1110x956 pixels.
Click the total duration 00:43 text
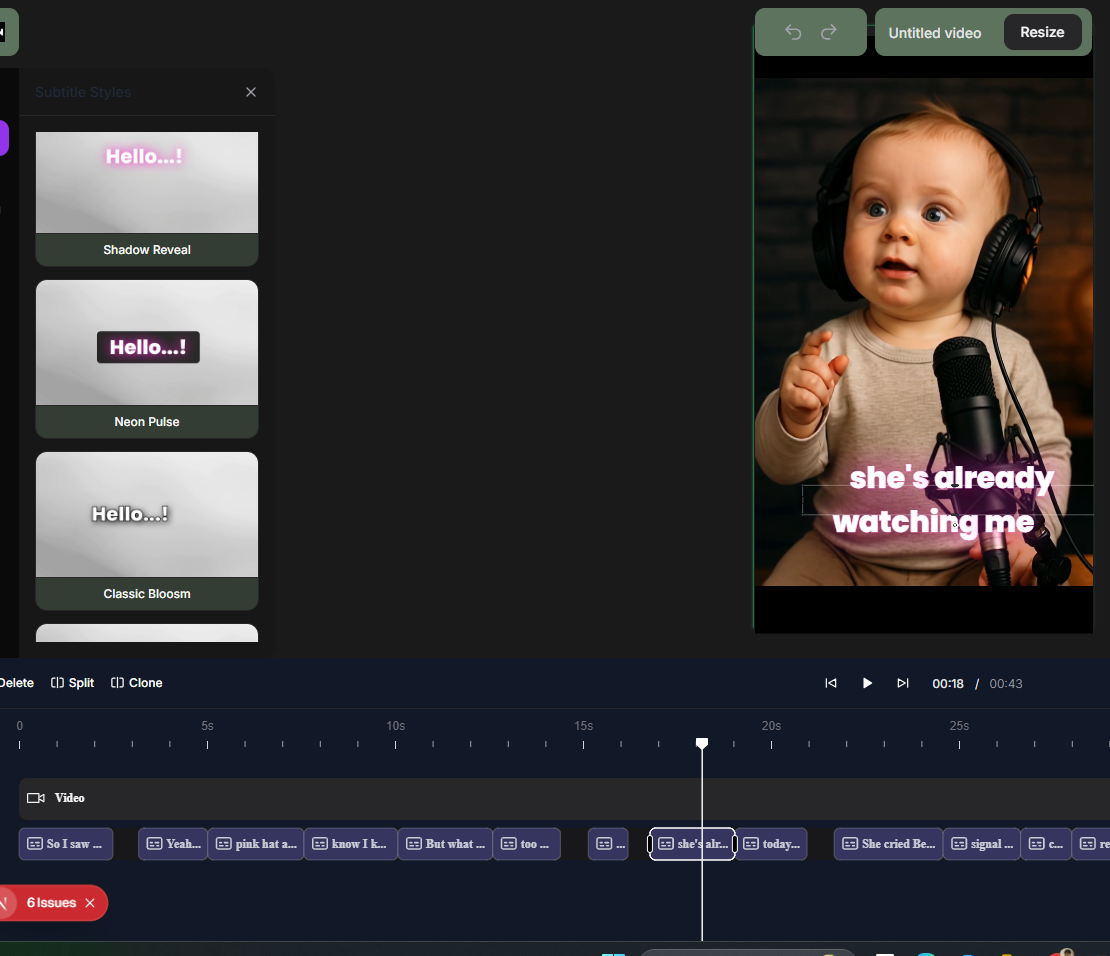tap(1006, 683)
